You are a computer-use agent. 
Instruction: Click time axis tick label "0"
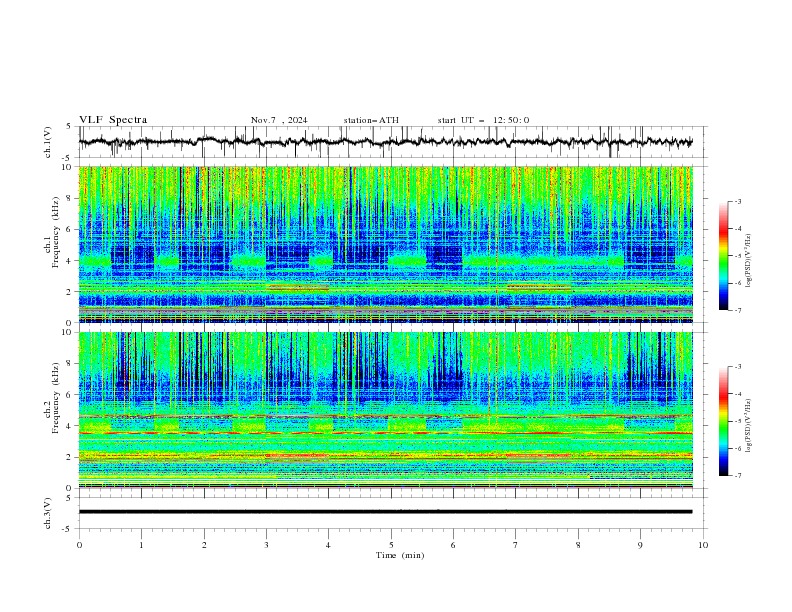pyautogui.click(x=79, y=545)
